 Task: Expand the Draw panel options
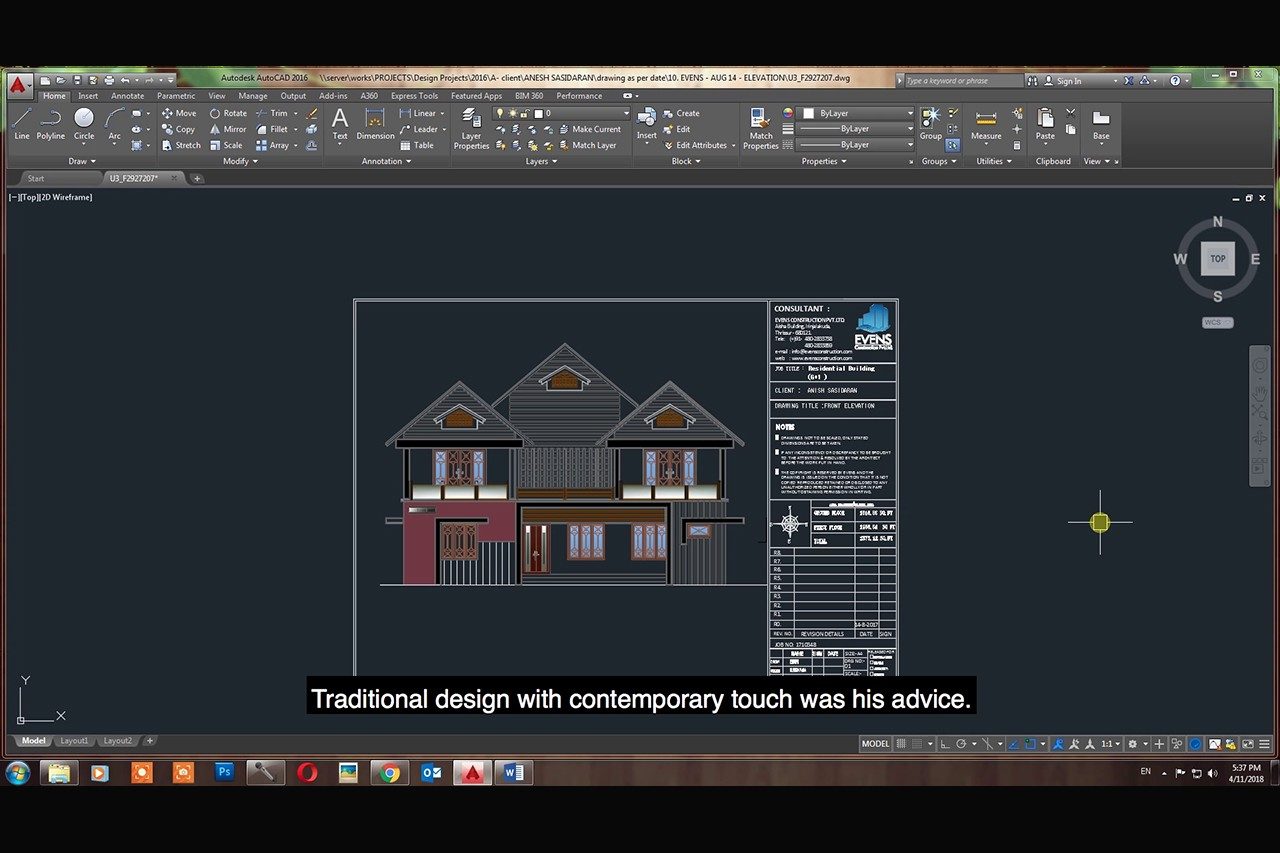tap(82, 161)
